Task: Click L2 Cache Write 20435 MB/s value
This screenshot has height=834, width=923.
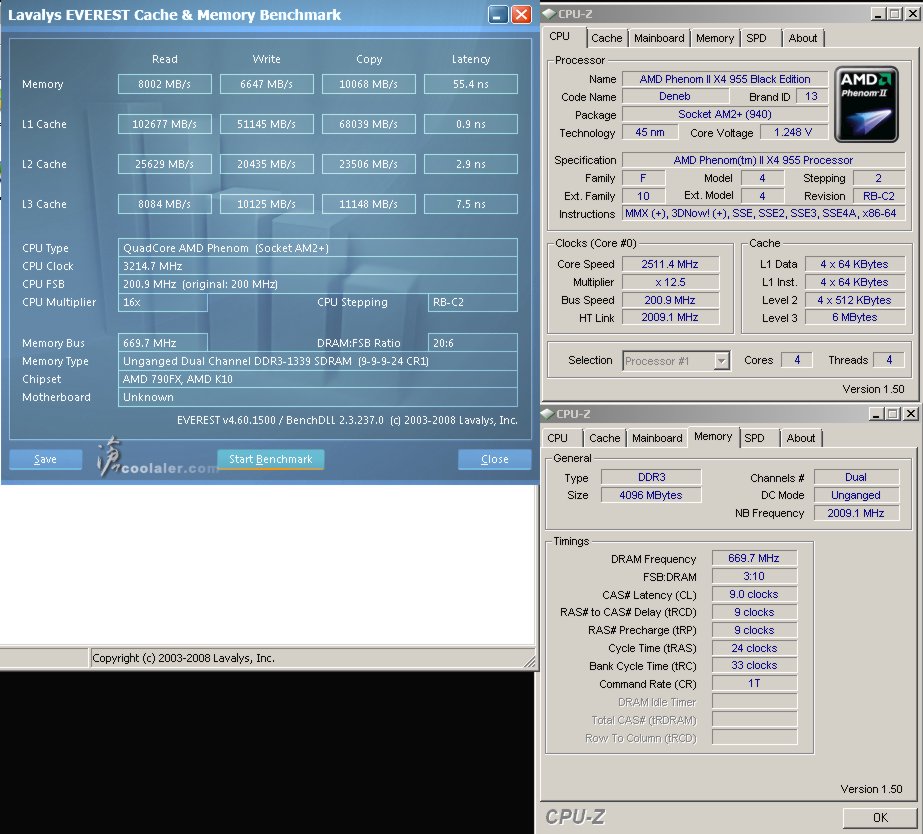Action: [267, 164]
